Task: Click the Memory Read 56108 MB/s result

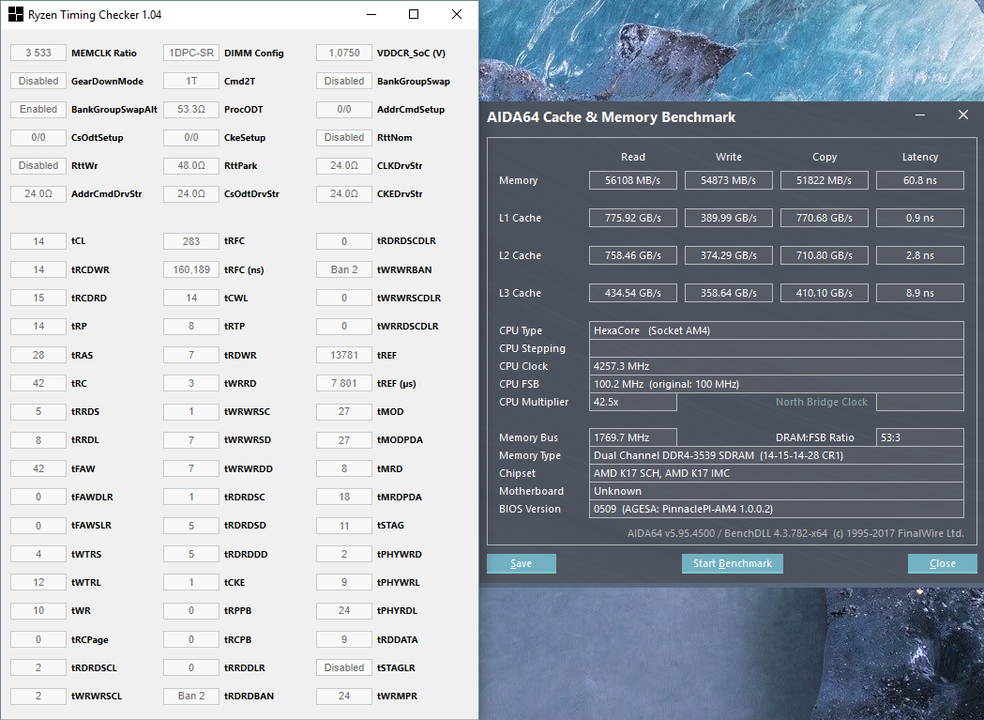Action: coord(633,180)
